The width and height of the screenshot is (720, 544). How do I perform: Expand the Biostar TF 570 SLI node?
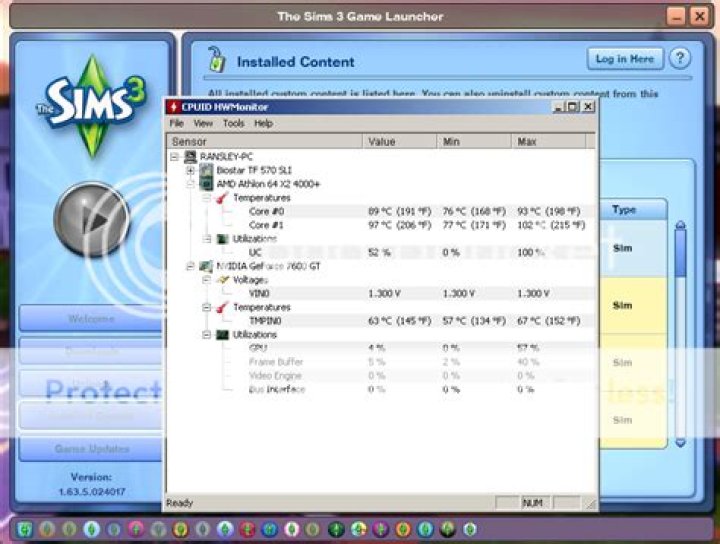[x=190, y=171]
